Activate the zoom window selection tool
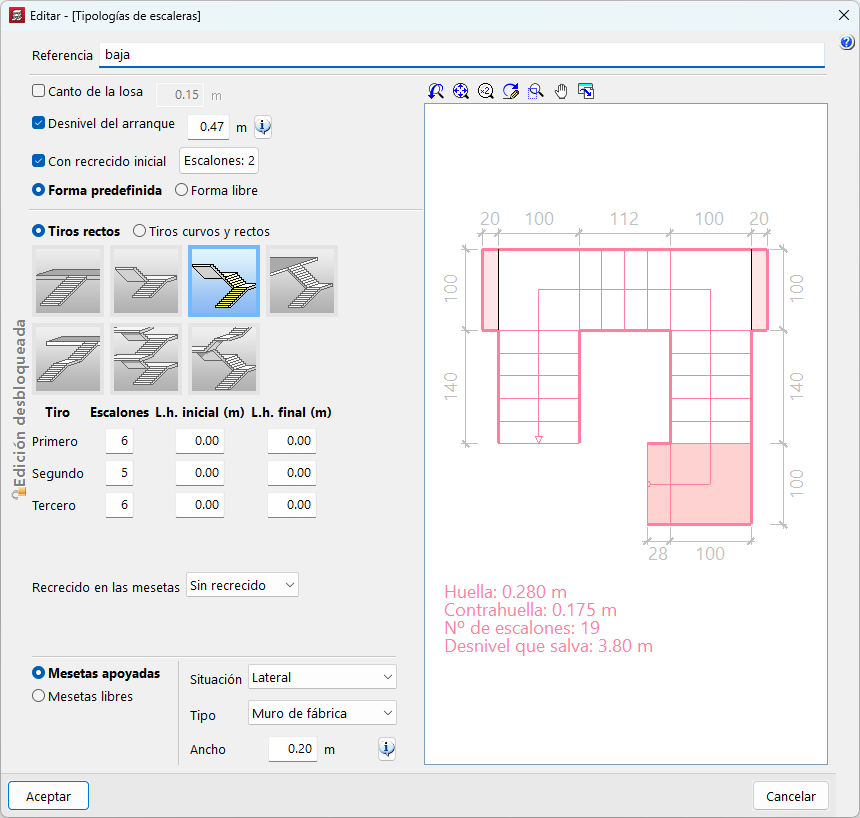Screen dimensions: 860x818 tap(536, 91)
